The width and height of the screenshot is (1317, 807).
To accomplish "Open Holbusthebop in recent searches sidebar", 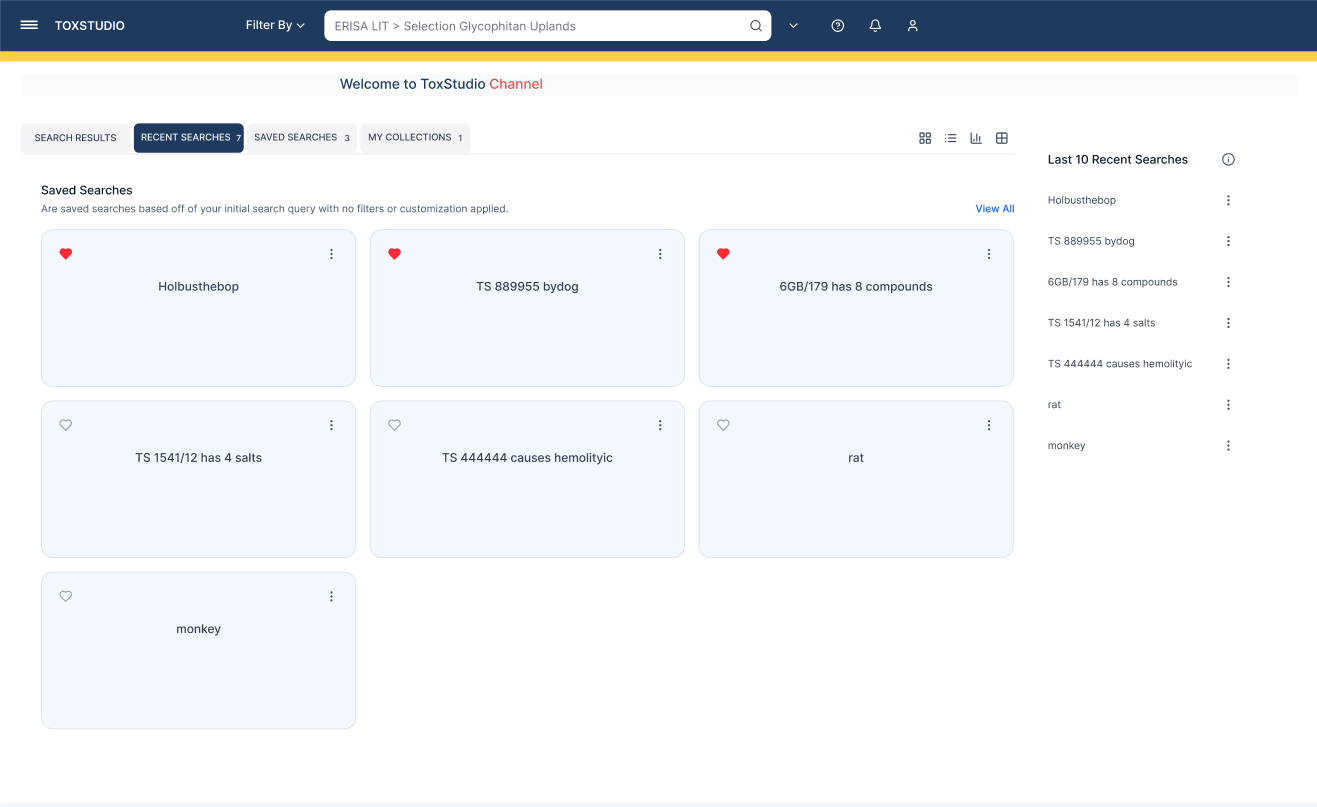I will pos(1082,200).
